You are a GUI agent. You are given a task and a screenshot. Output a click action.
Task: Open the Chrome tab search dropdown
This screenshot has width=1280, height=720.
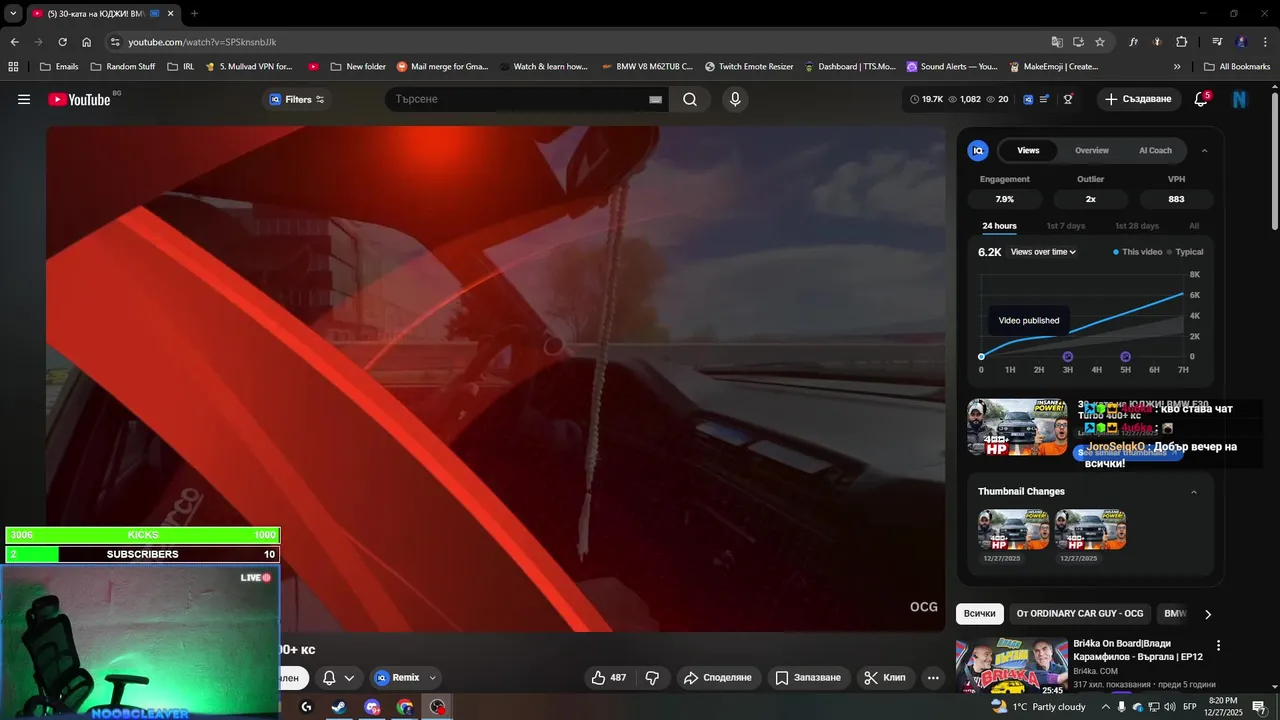(13, 13)
